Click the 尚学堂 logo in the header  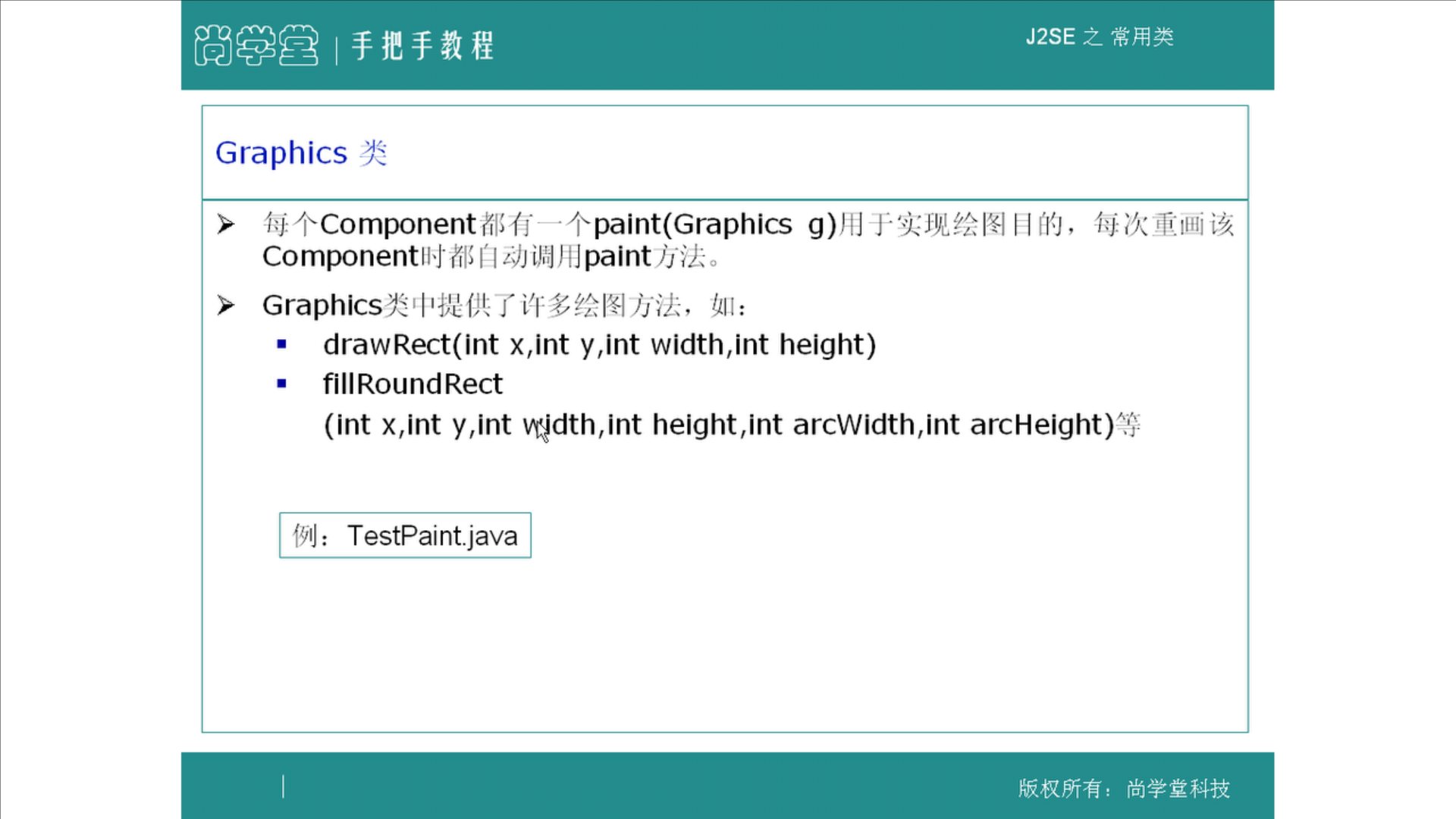(x=256, y=45)
